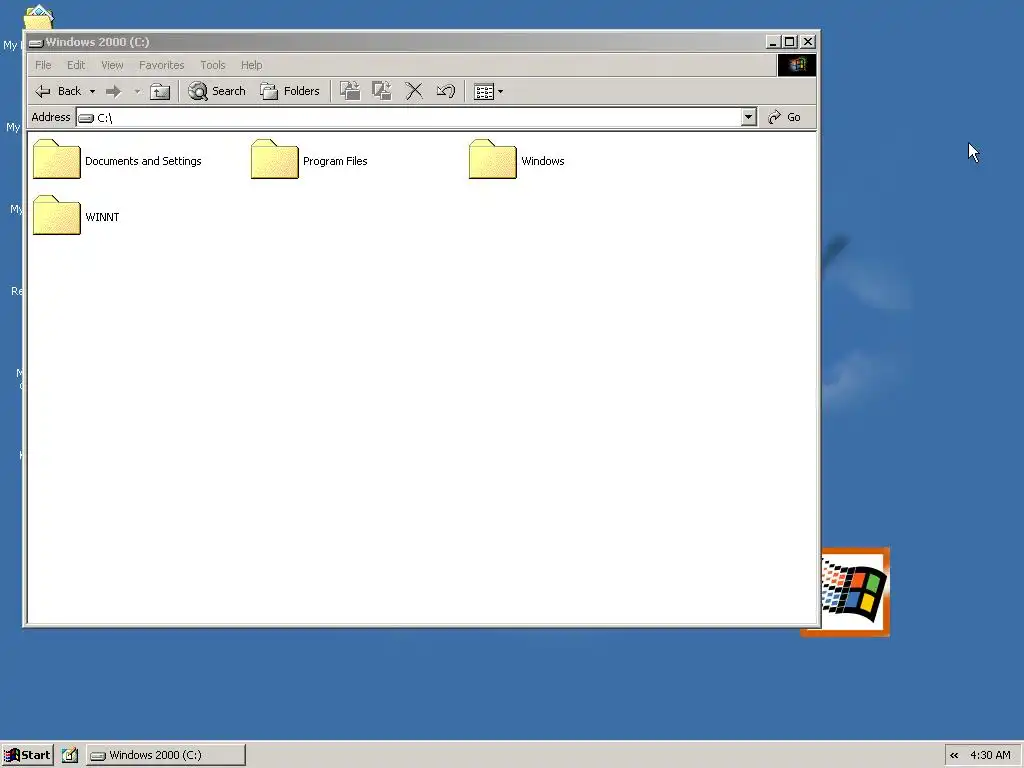Screen dimensions: 1024x768
Task: Open the Documents and Settings folder icon
Action: tap(57, 159)
